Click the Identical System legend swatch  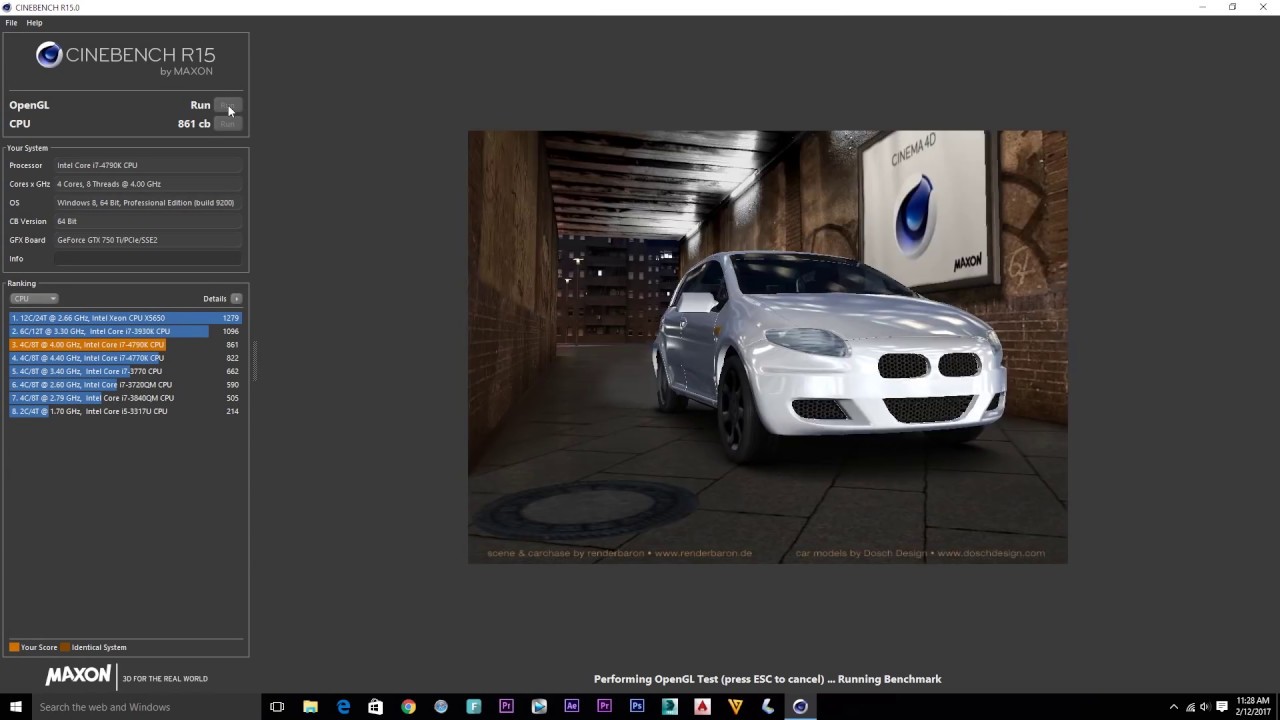tap(65, 647)
